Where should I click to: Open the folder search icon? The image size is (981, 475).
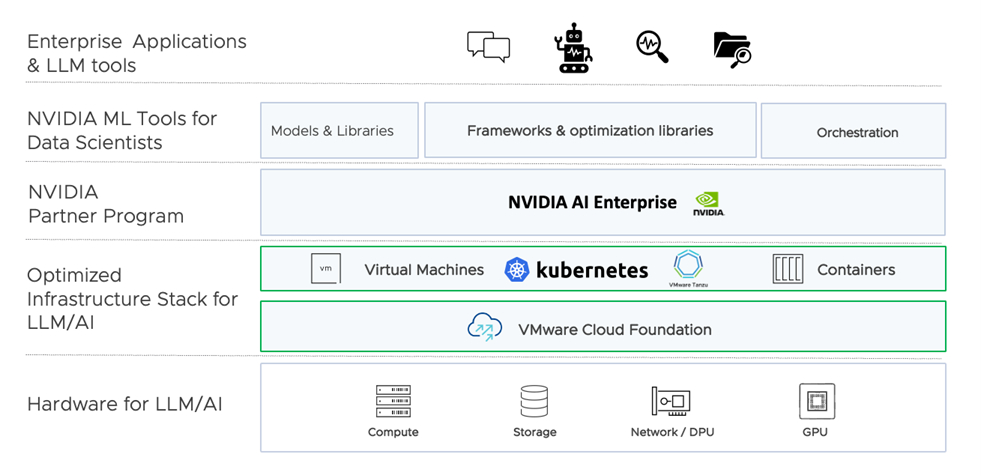coord(732,49)
